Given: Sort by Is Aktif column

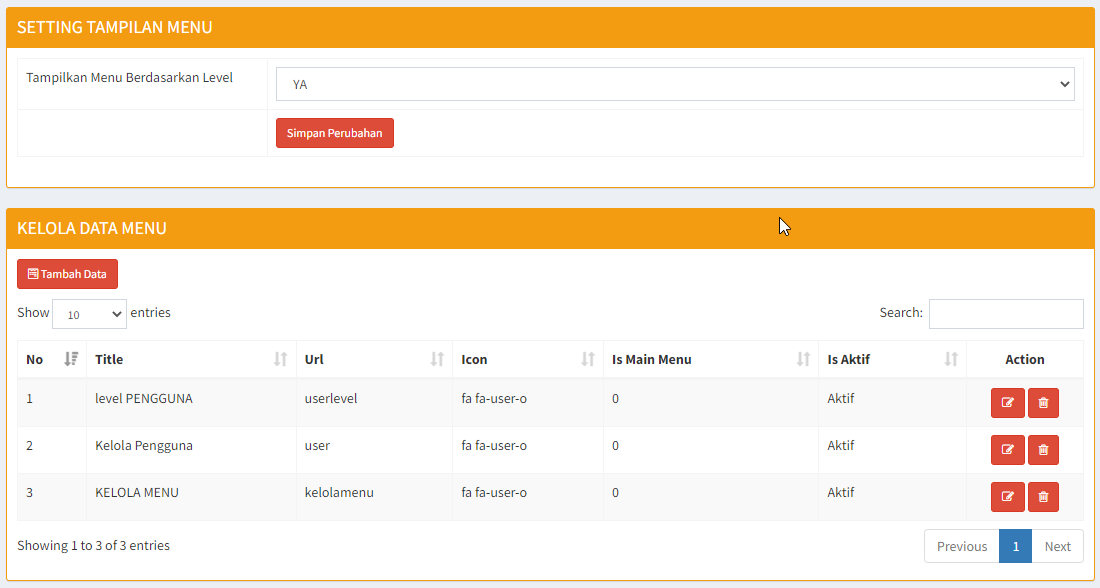Looking at the screenshot, I should (892, 359).
